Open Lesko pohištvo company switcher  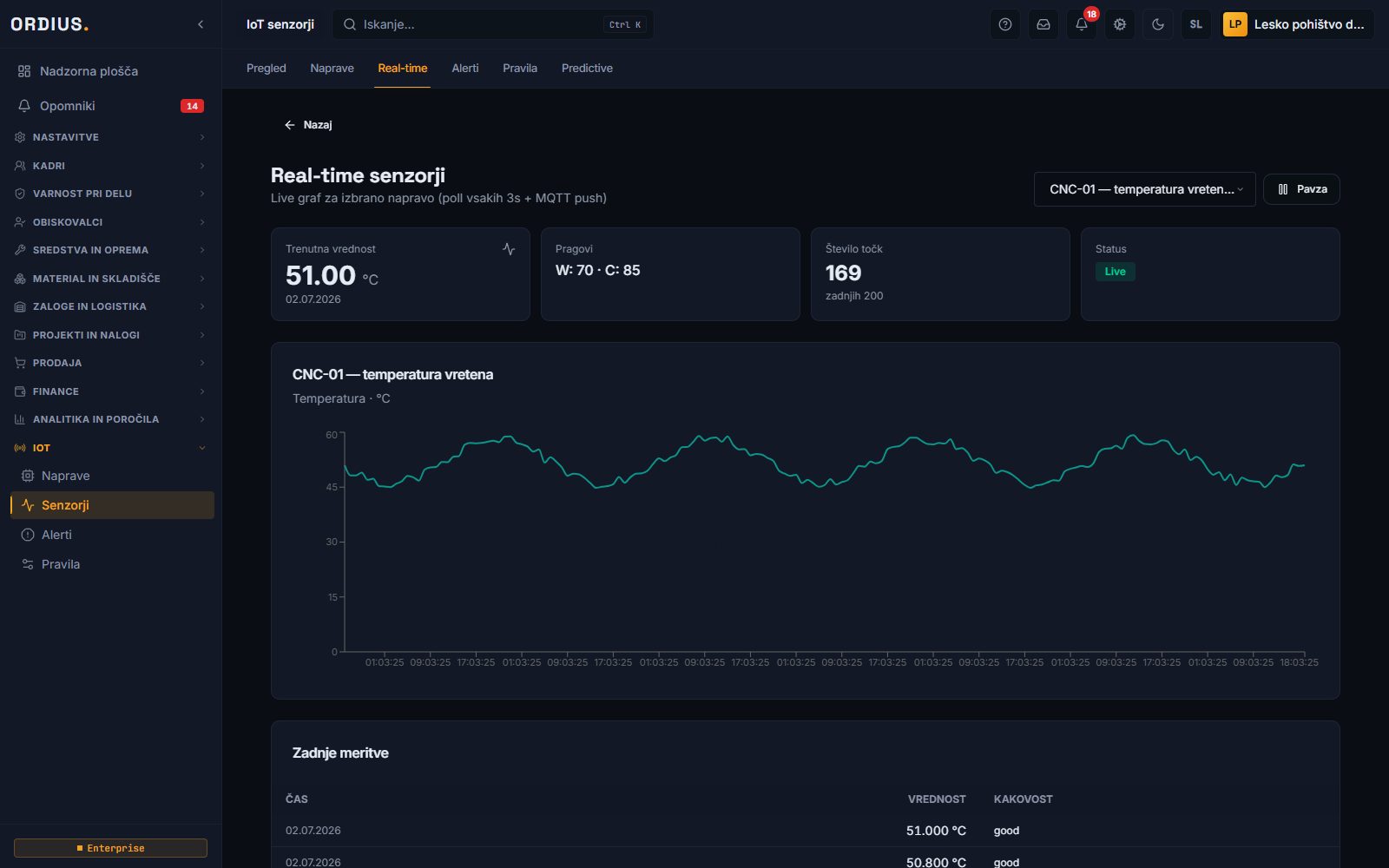1298,24
